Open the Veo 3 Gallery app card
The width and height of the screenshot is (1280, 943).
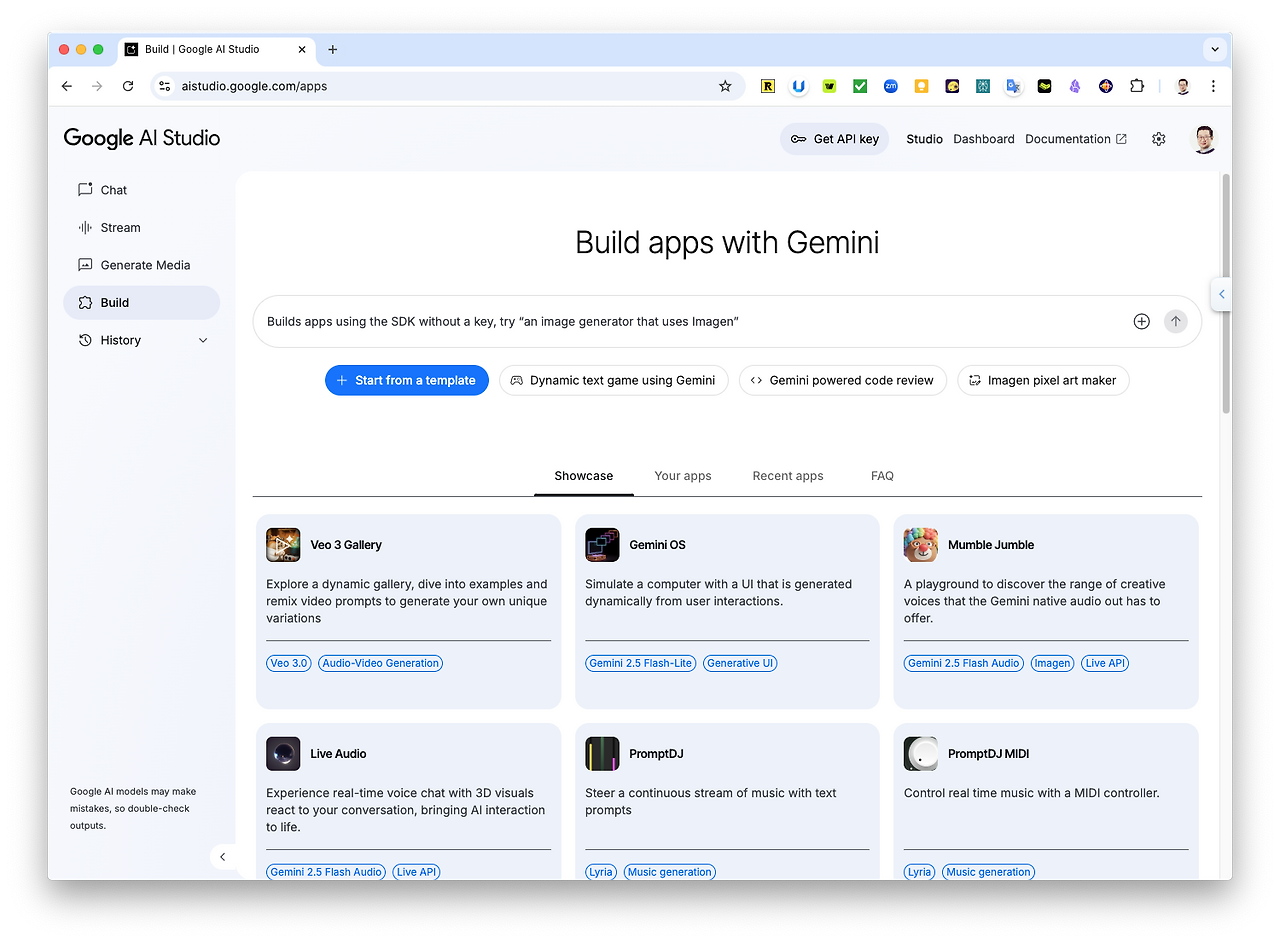(409, 612)
